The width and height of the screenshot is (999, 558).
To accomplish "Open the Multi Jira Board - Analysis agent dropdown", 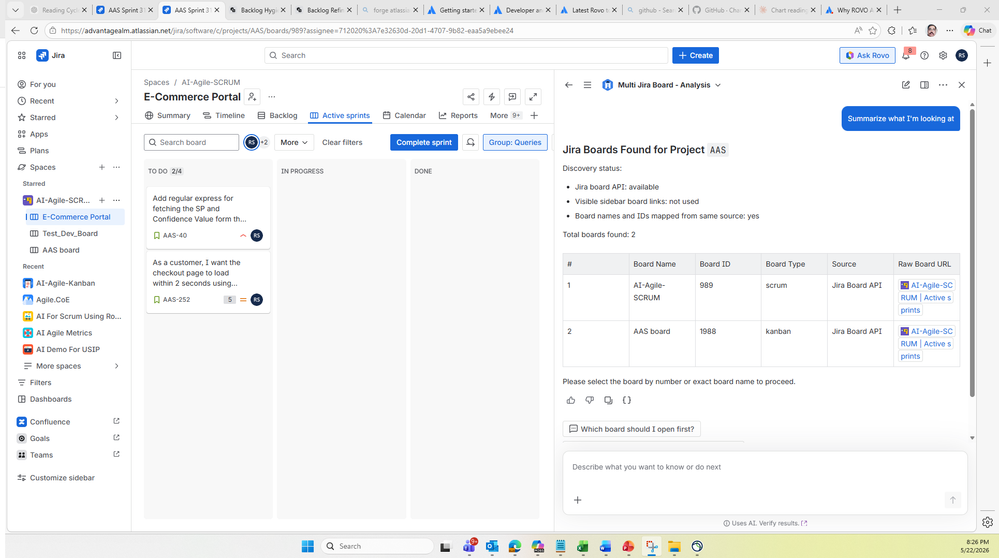I will click(661, 85).
